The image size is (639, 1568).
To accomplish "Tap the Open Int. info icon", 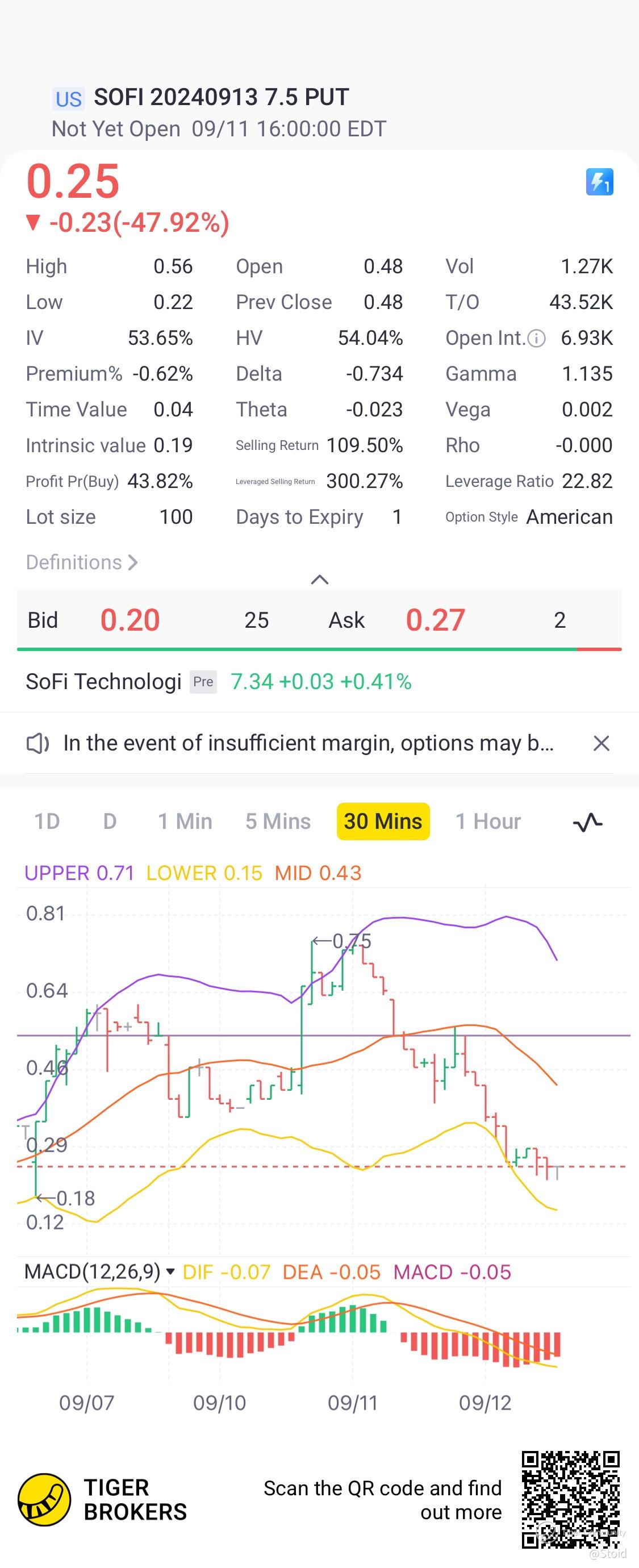I will (536, 339).
